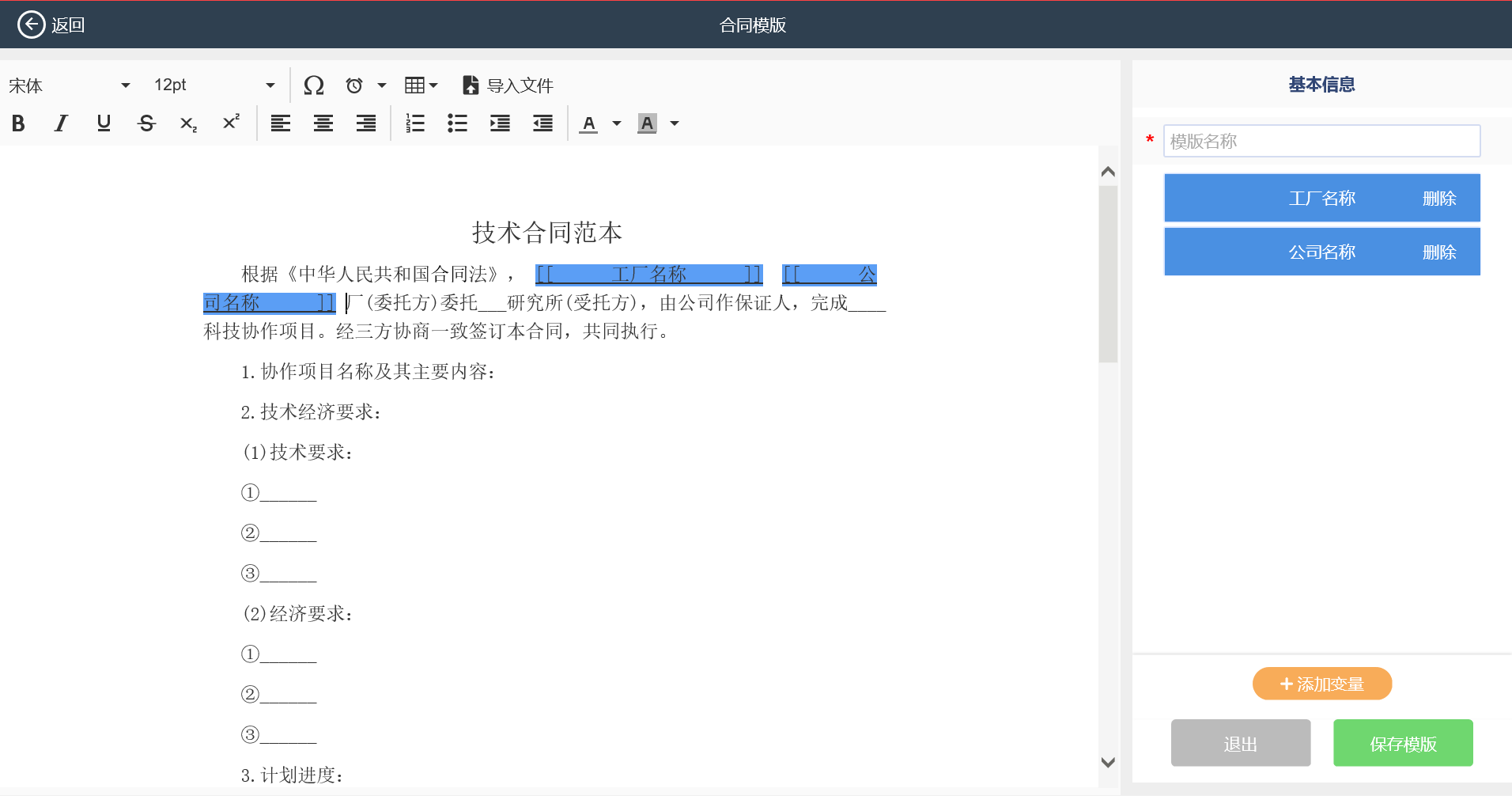Apply strikethrough to text

tap(146, 123)
